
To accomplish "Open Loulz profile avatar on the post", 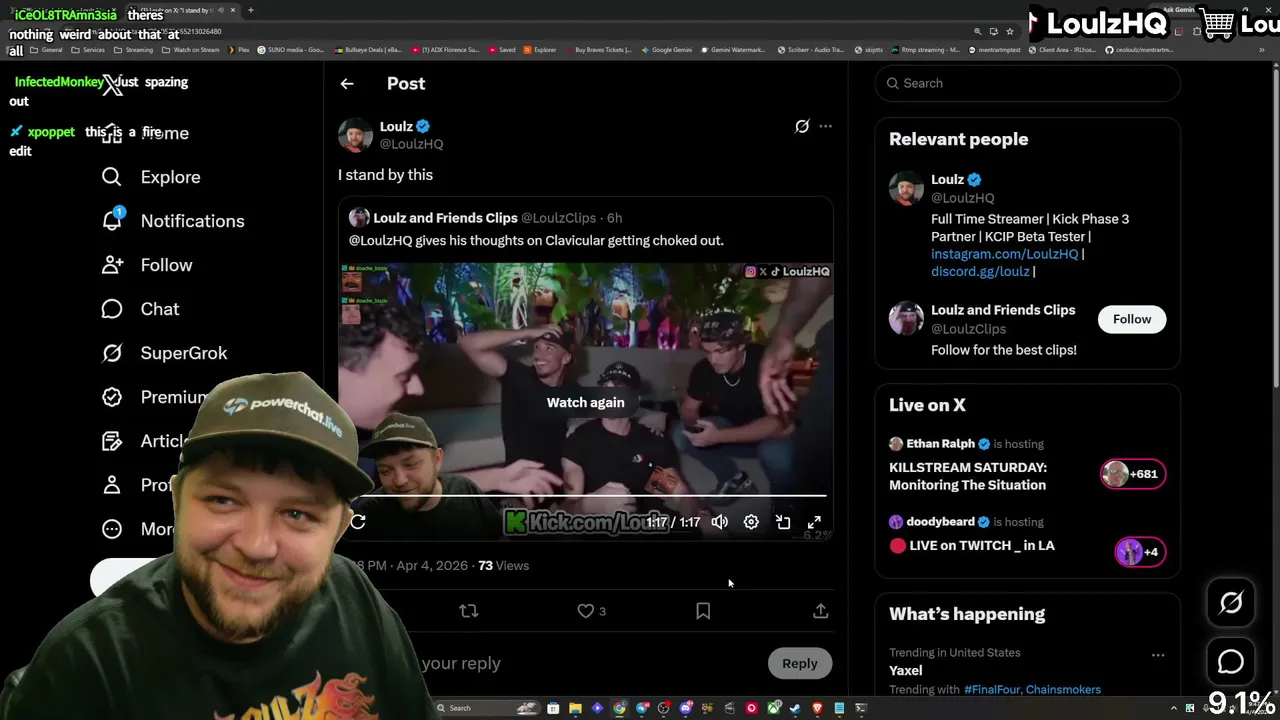I will (355, 135).
